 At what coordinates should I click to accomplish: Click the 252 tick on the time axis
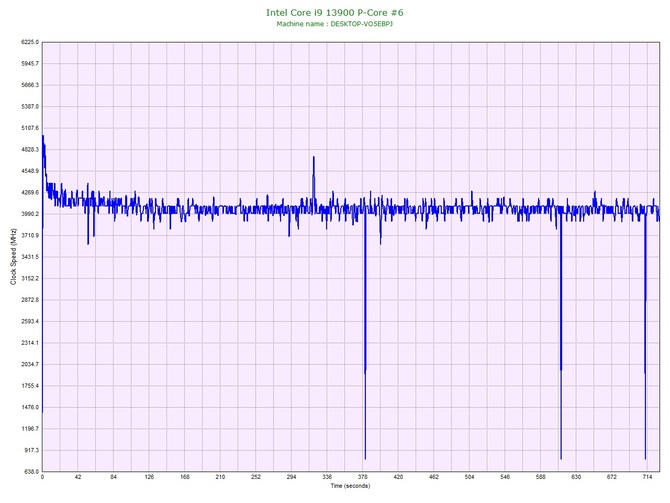click(256, 477)
